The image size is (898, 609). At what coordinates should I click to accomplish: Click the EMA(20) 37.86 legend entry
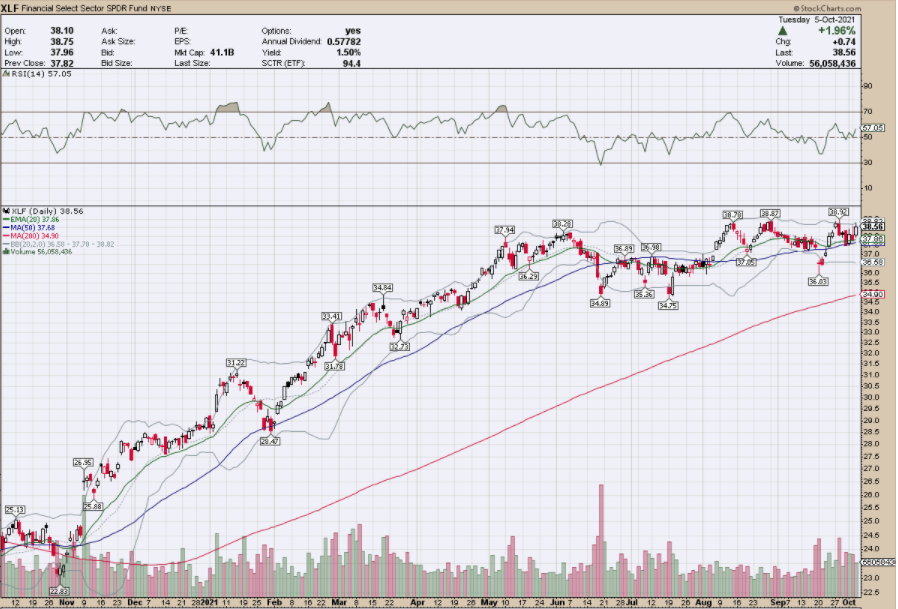click(31, 219)
